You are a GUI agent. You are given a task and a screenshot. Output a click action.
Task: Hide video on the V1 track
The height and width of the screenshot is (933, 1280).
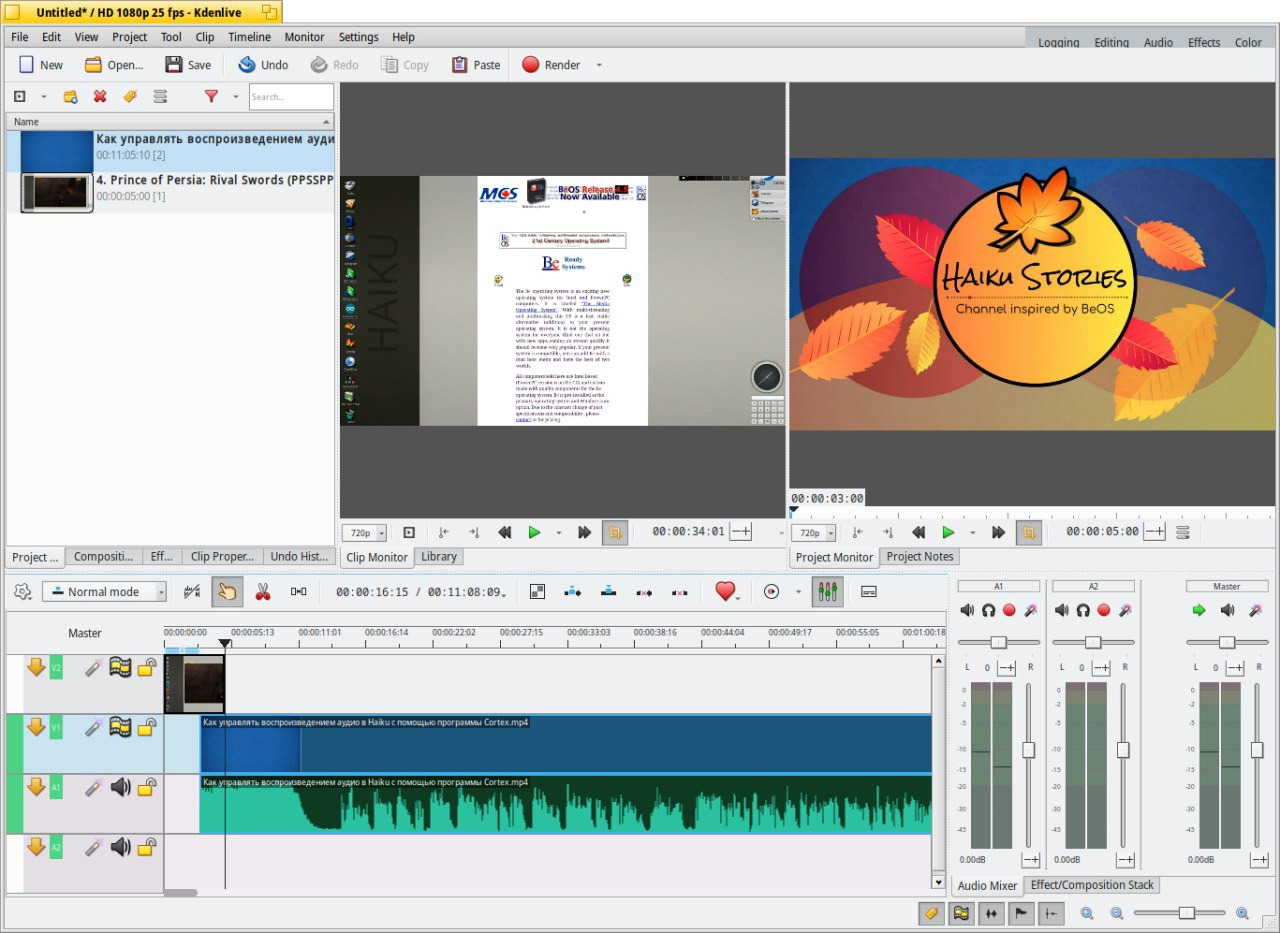[x=121, y=728]
